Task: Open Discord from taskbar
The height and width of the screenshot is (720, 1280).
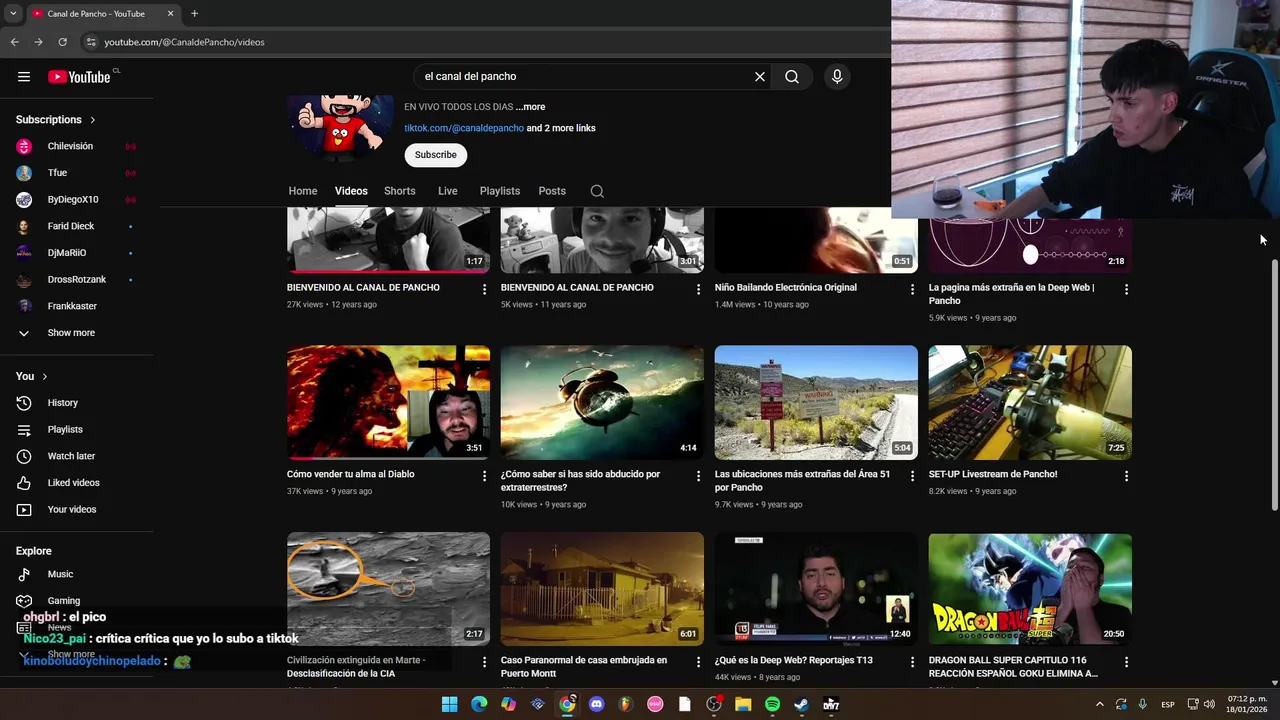Action: tap(597, 704)
